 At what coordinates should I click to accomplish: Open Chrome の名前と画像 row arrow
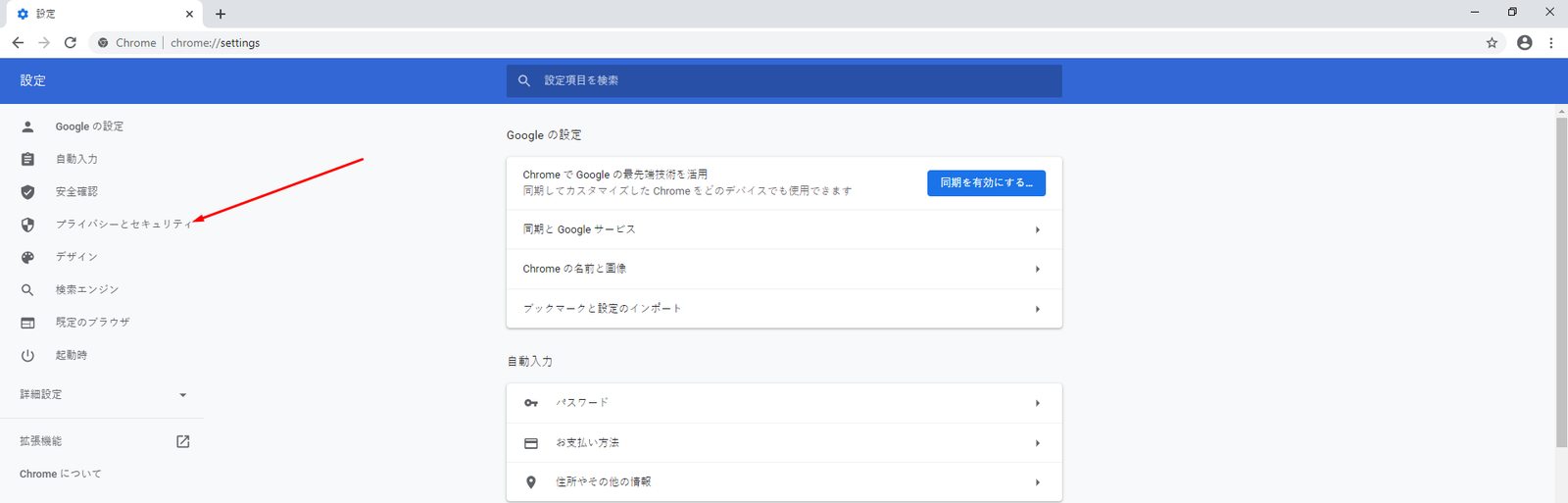tap(1037, 269)
